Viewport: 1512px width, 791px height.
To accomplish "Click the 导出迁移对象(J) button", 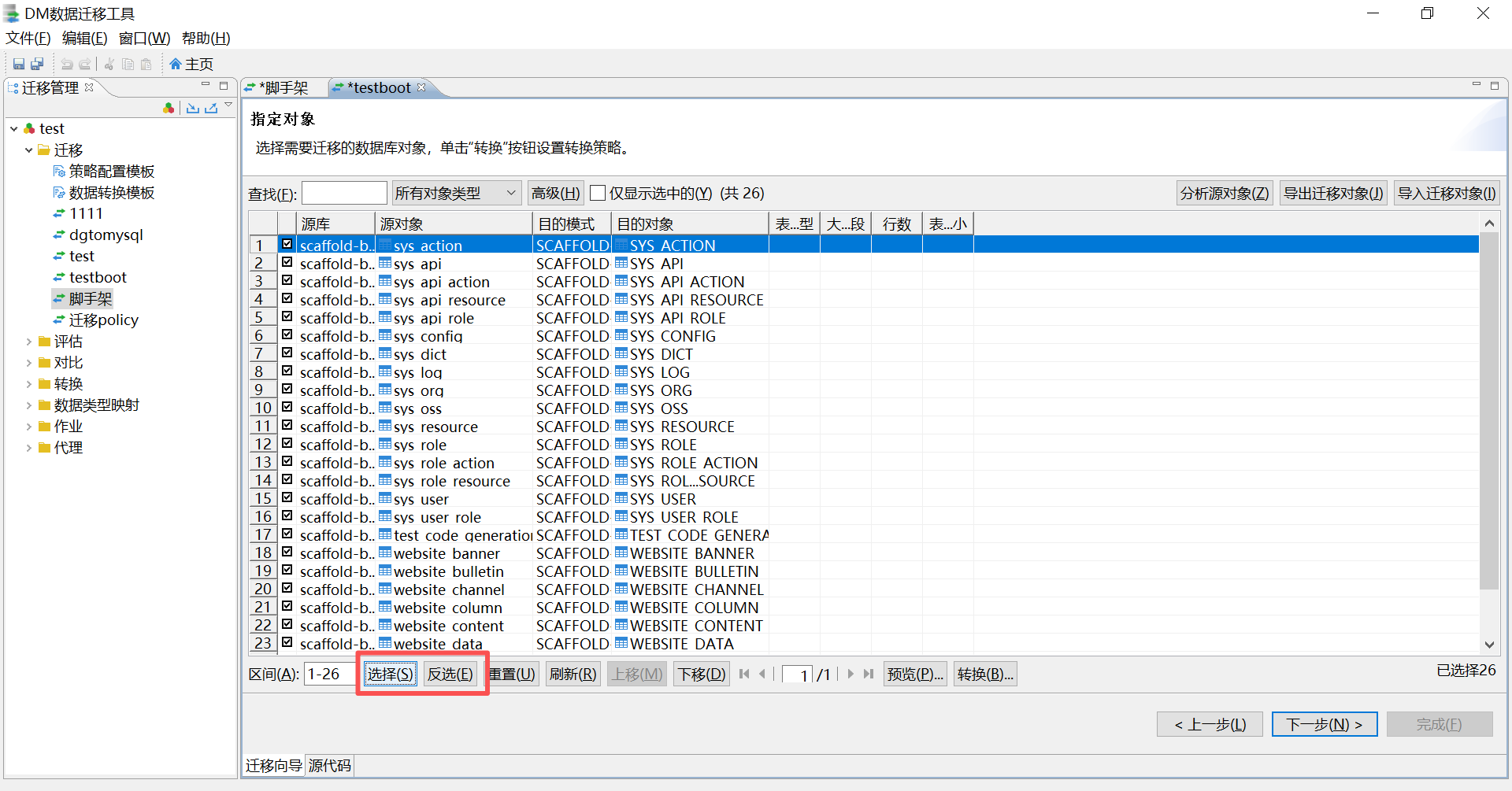I will tap(1333, 193).
